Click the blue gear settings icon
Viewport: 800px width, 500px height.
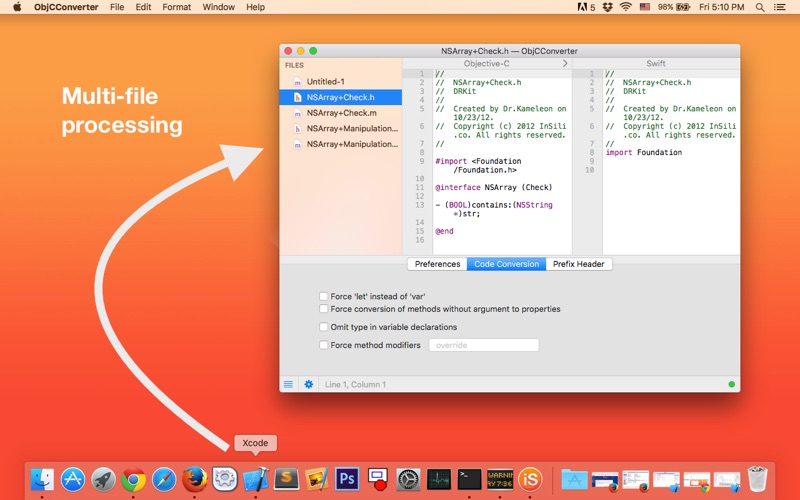309,384
